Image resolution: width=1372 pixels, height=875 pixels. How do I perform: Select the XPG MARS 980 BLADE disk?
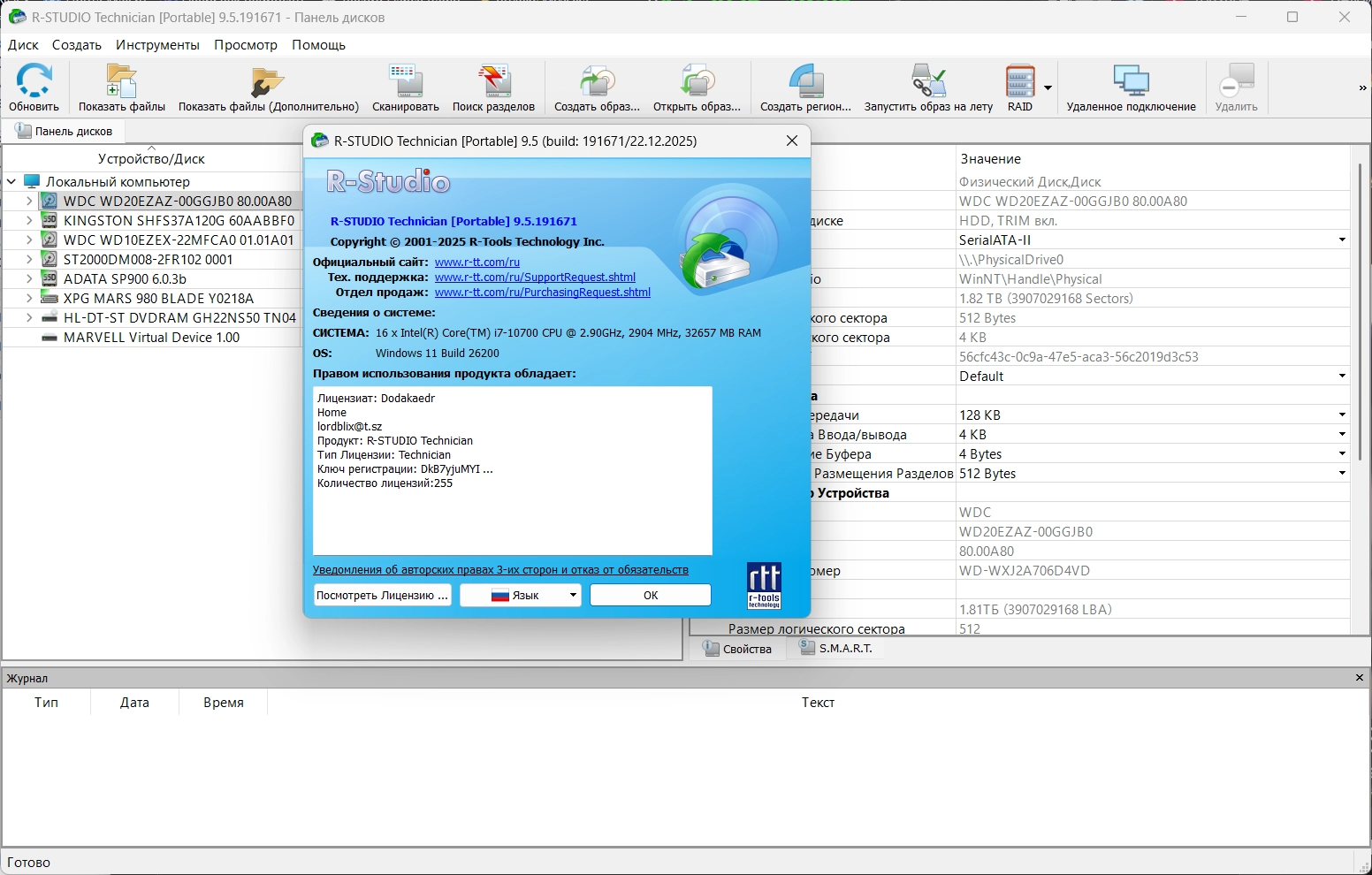click(x=159, y=298)
